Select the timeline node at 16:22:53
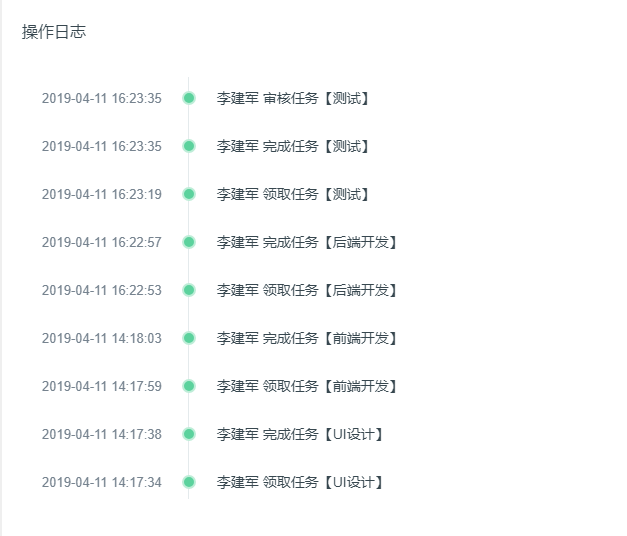This screenshot has height=536, width=627. click(189, 290)
